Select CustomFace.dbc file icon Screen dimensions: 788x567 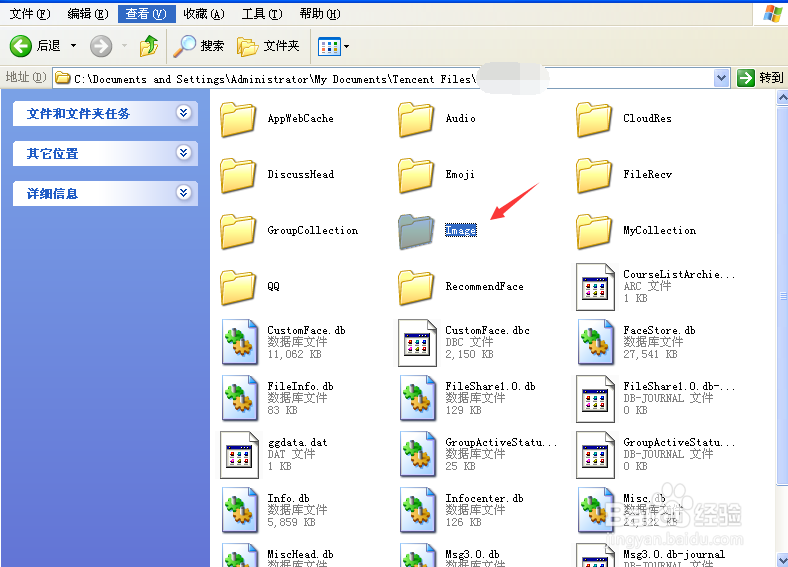click(x=417, y=342)
